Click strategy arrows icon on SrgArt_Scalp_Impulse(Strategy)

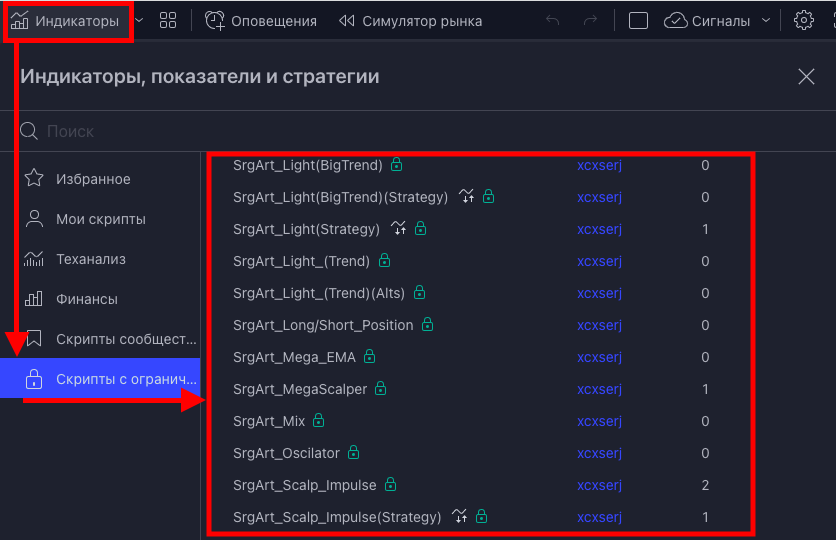click(459, 517)
